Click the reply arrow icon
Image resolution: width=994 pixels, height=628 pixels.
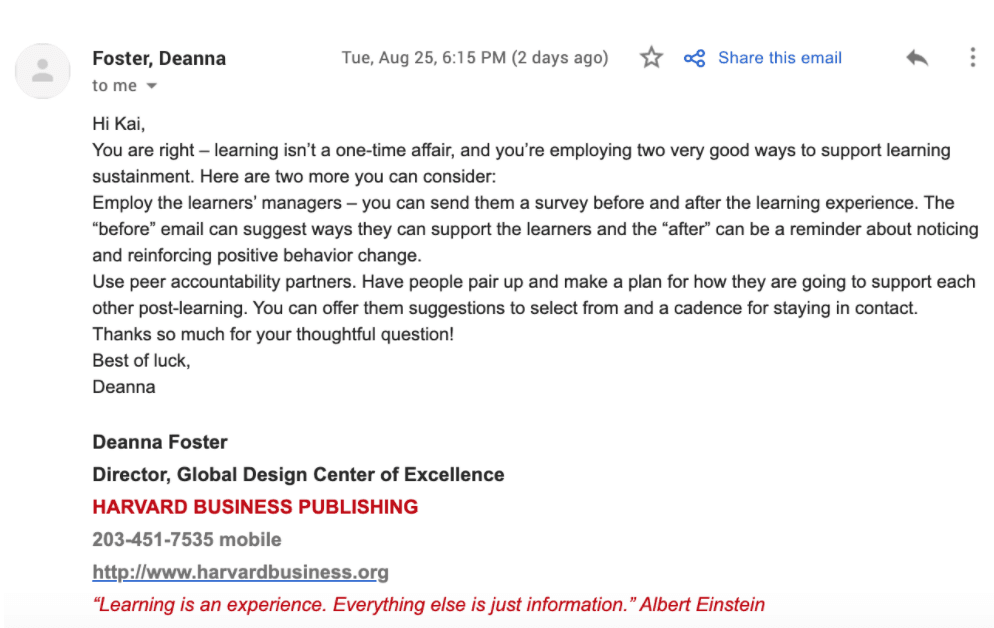point(917,57)
